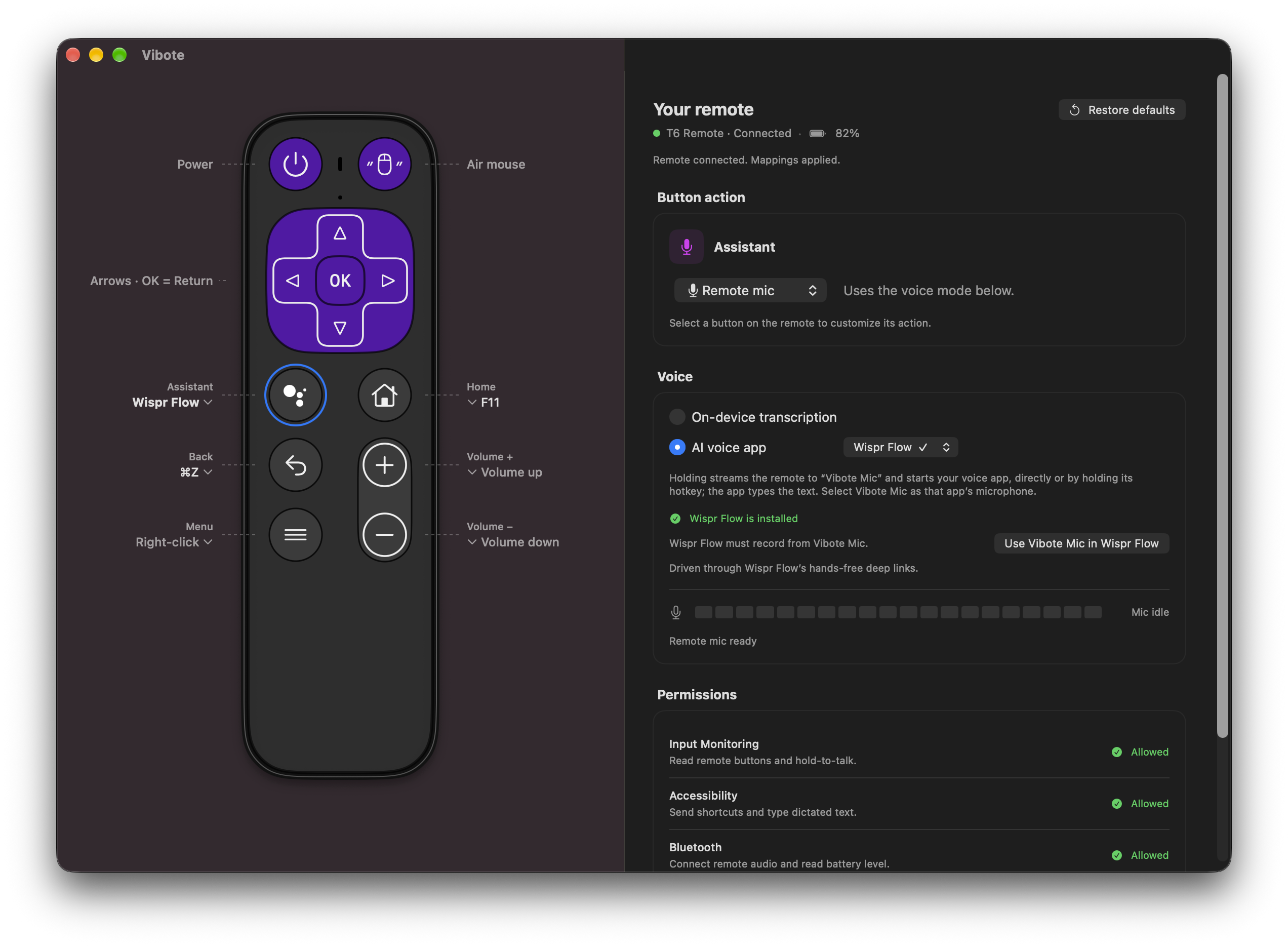The image size is (1288, 947).
Task: Select the Home button on the remote
Action: click(x=384, y=395)
